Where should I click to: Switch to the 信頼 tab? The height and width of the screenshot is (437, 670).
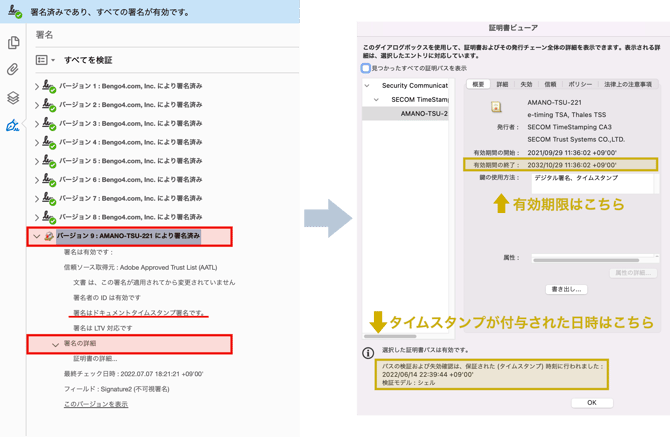[x=550, y=85]
